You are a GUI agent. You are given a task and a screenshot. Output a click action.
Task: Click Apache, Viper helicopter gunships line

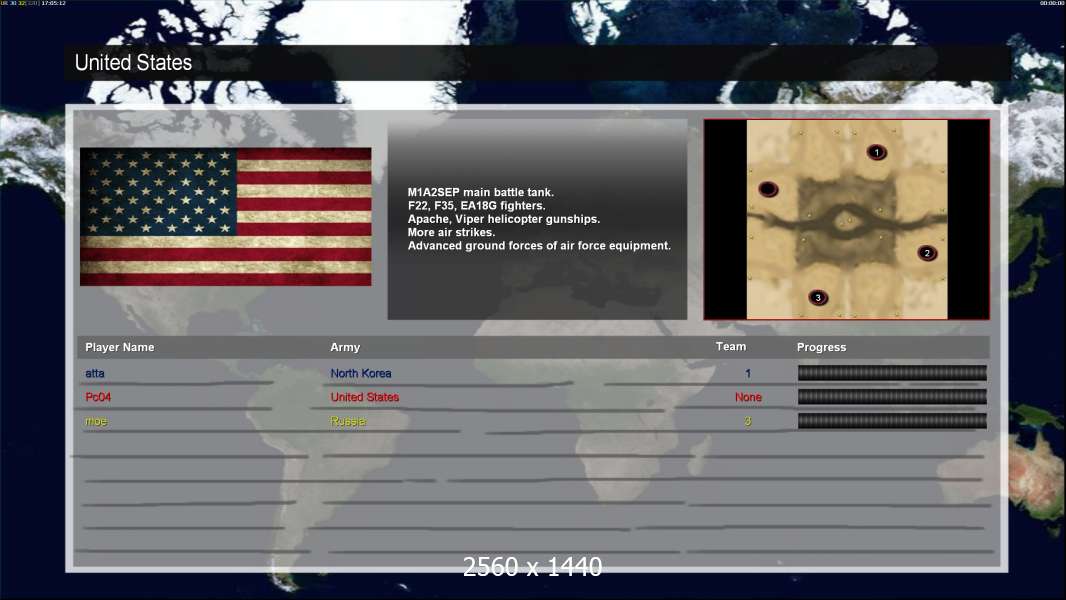click(504, 219)
